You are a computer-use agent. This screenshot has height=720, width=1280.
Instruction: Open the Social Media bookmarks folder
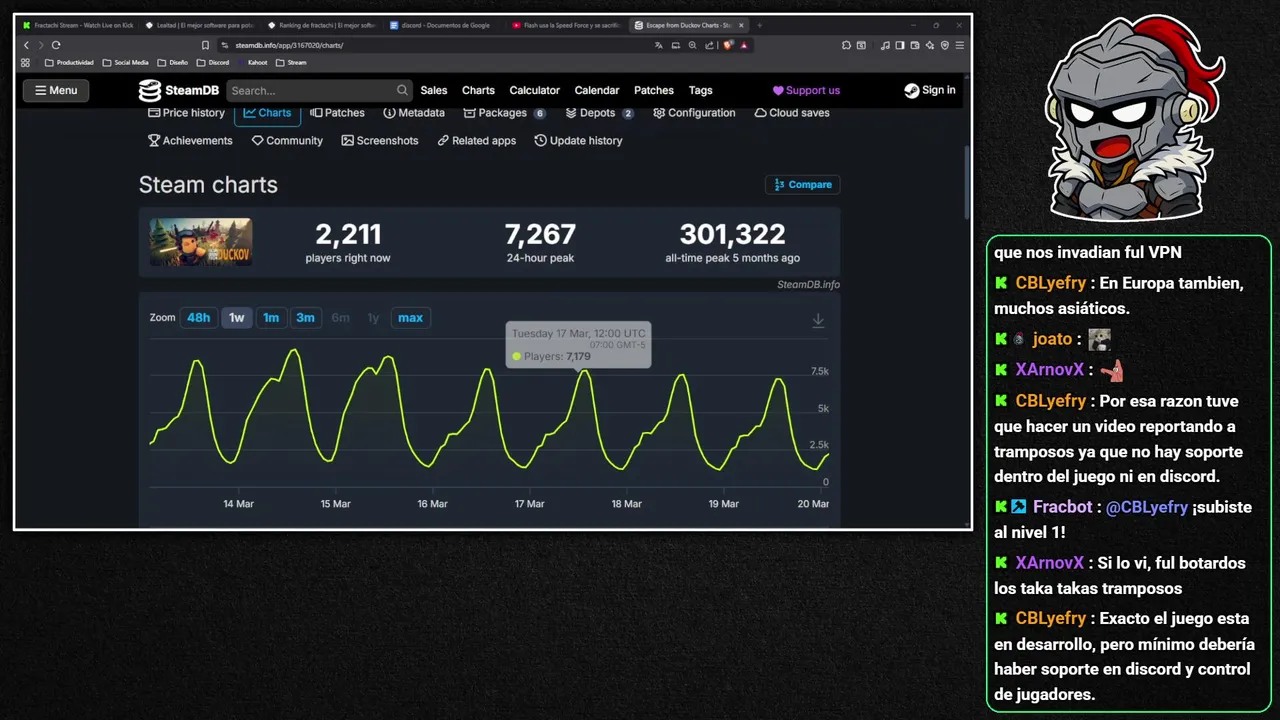pos(125,62)
